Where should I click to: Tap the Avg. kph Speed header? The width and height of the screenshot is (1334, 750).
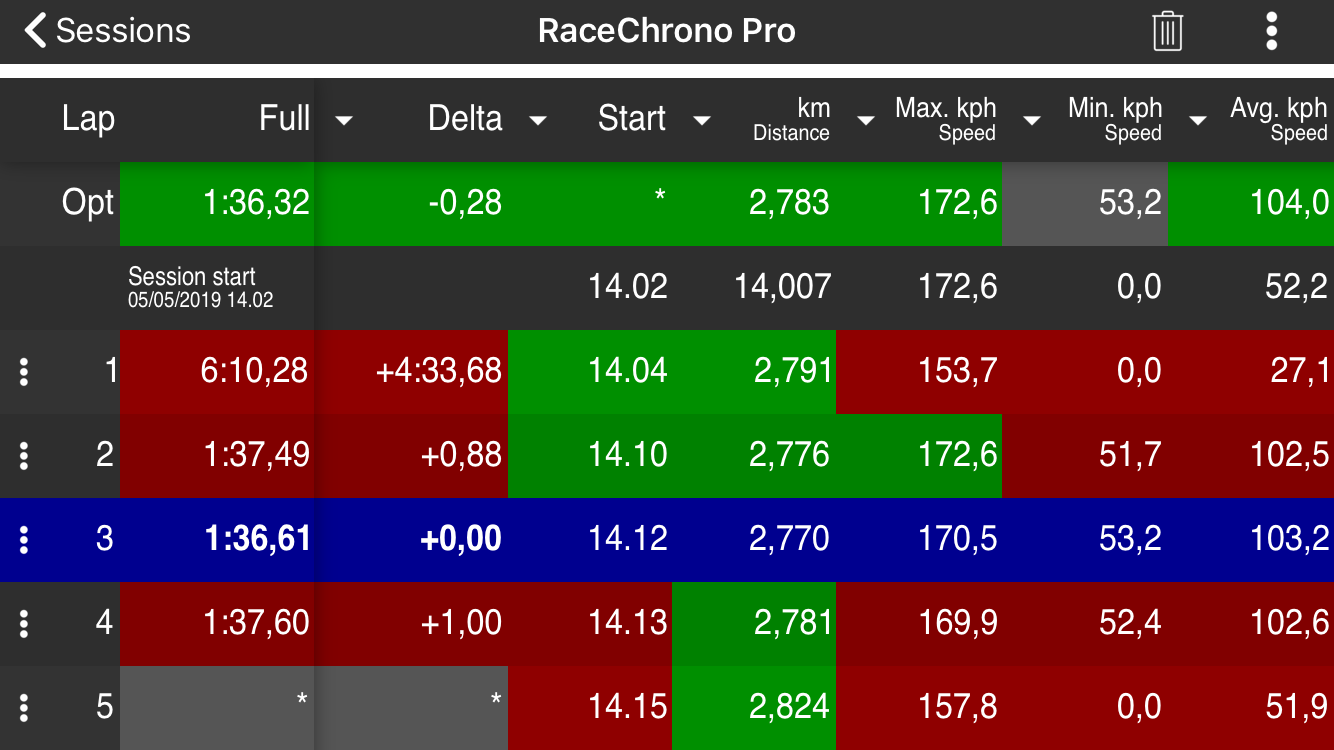pyautogui.click(x=1278, y=119)
